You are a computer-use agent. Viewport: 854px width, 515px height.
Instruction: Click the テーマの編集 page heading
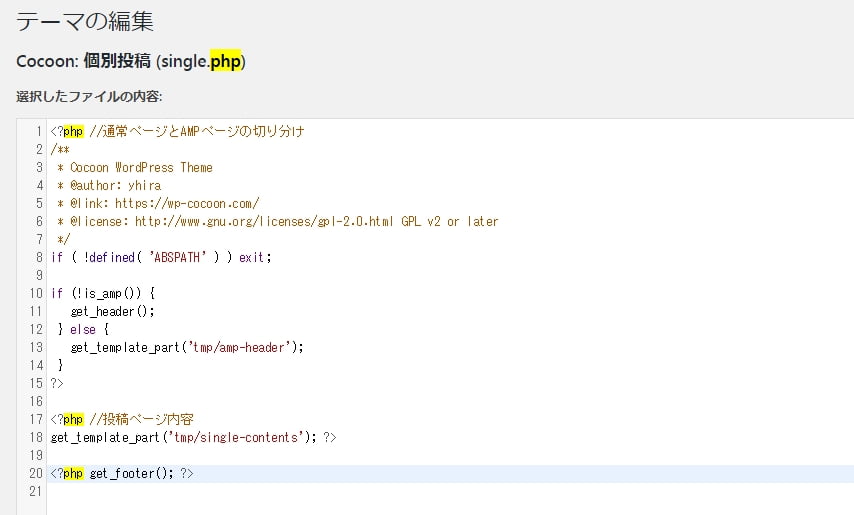click(x=85, y=21)
